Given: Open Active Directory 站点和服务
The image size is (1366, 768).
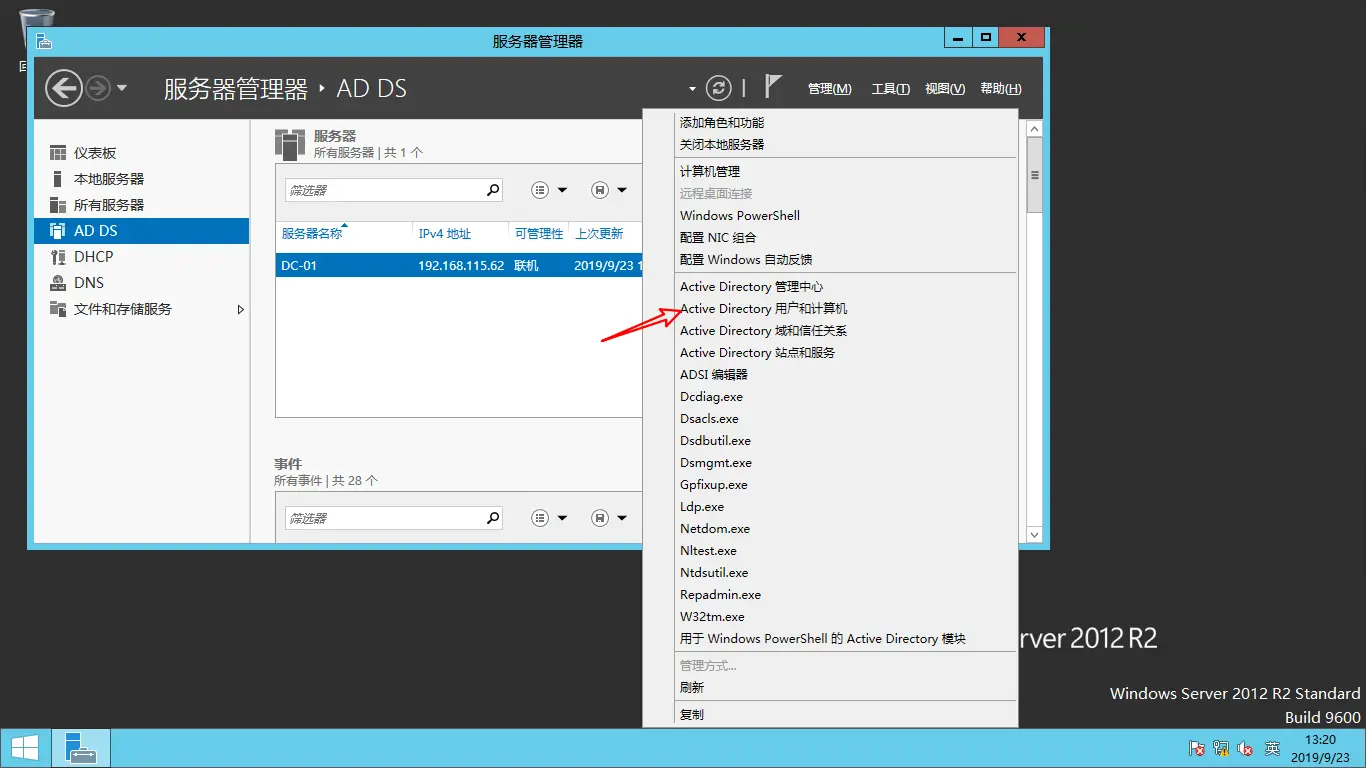Looking at the screenshot, I should click(830, 353).
